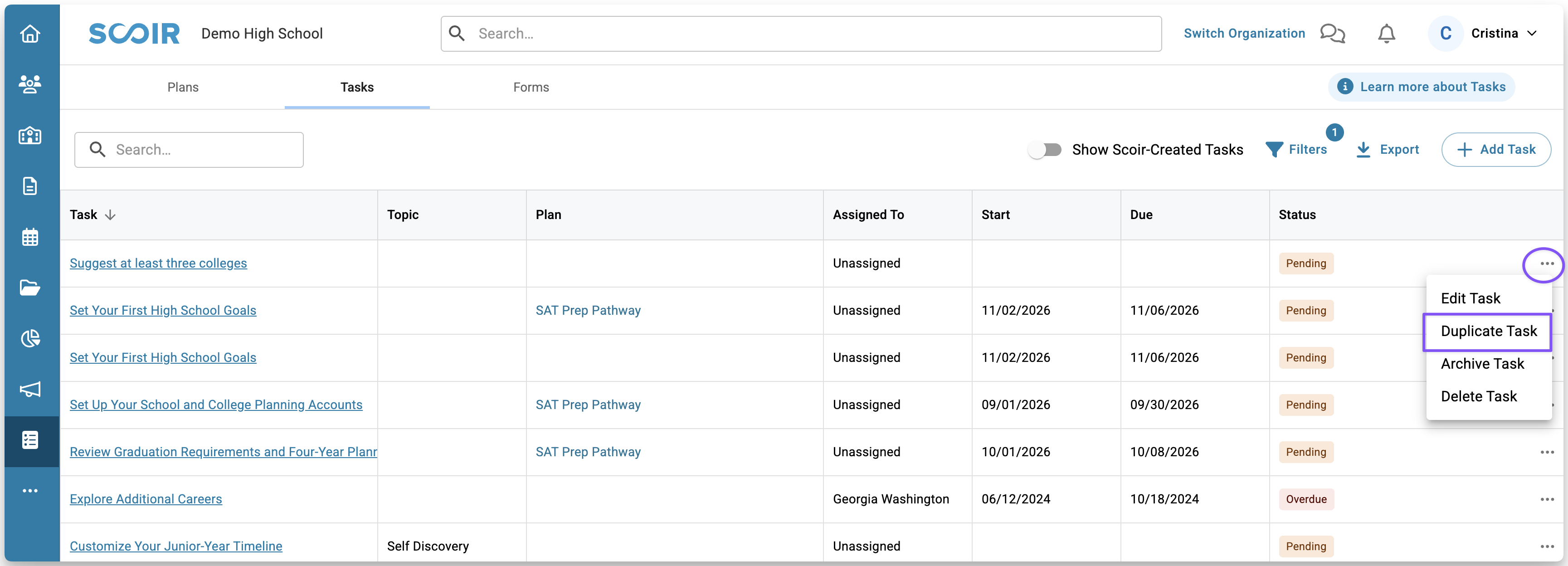Click the open folder icon in the sidebar

(30, 287)
